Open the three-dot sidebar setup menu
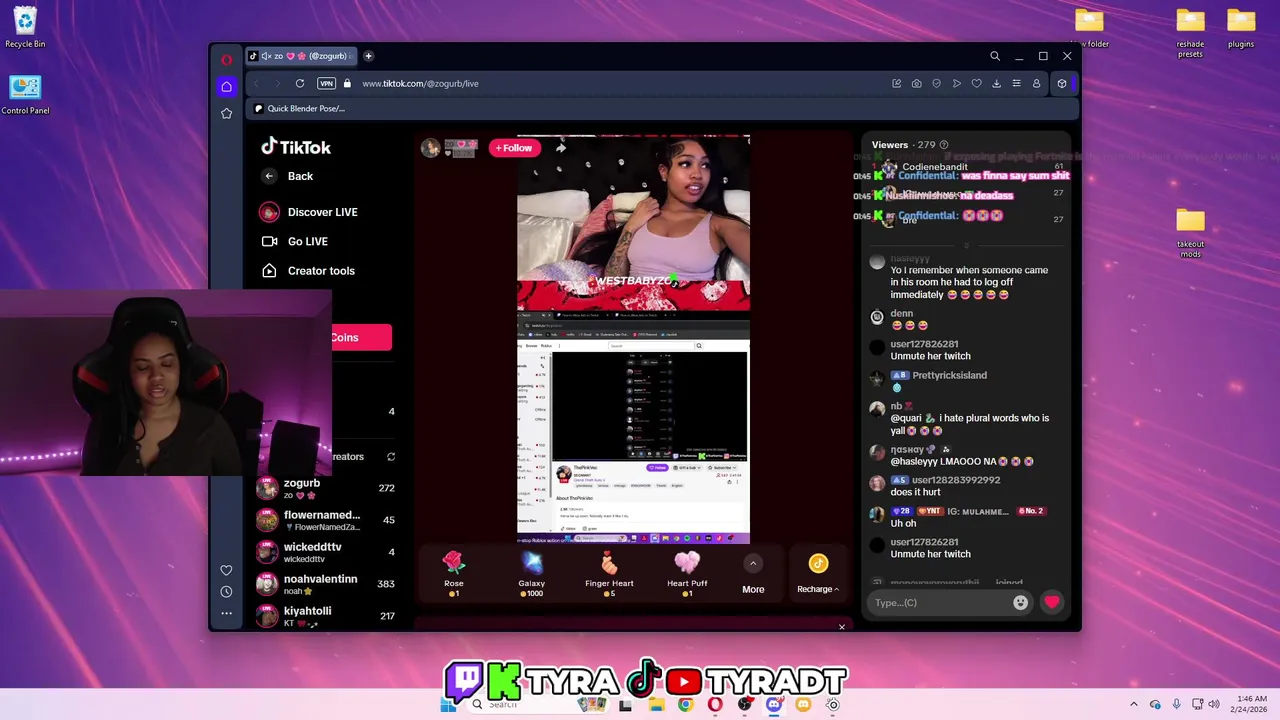Viewport: 1280px width, 720px height. point(226,613)
